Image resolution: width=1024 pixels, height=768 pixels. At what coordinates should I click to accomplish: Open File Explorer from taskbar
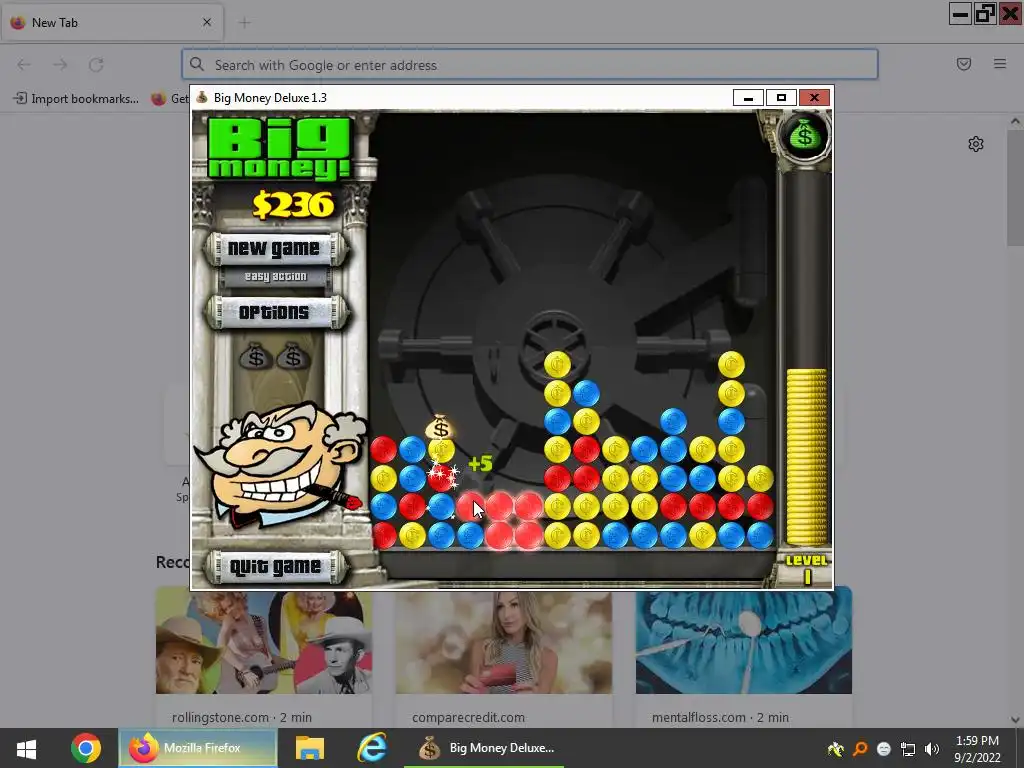coord(310,748)
